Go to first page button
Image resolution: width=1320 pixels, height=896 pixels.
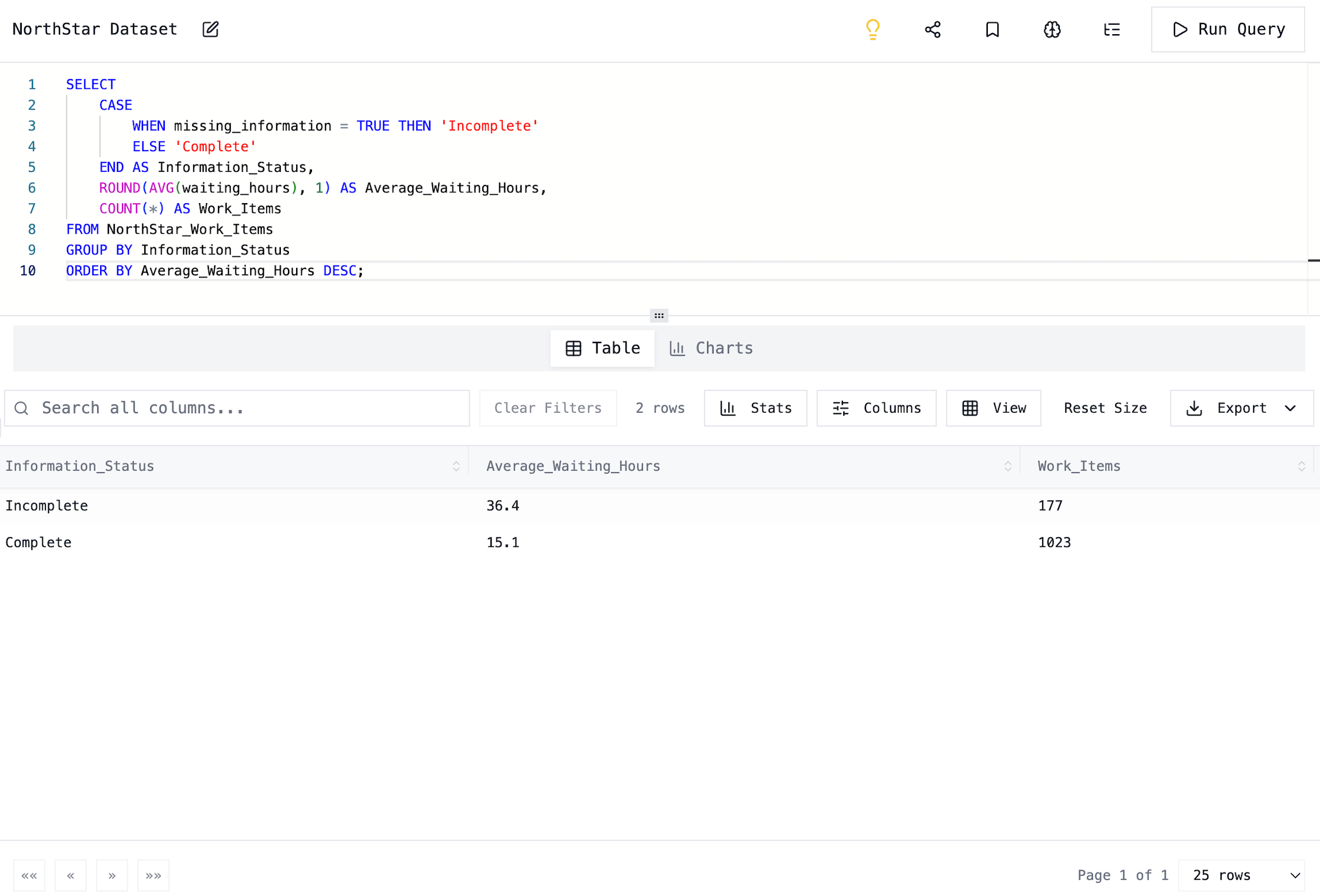coord(29,875)
